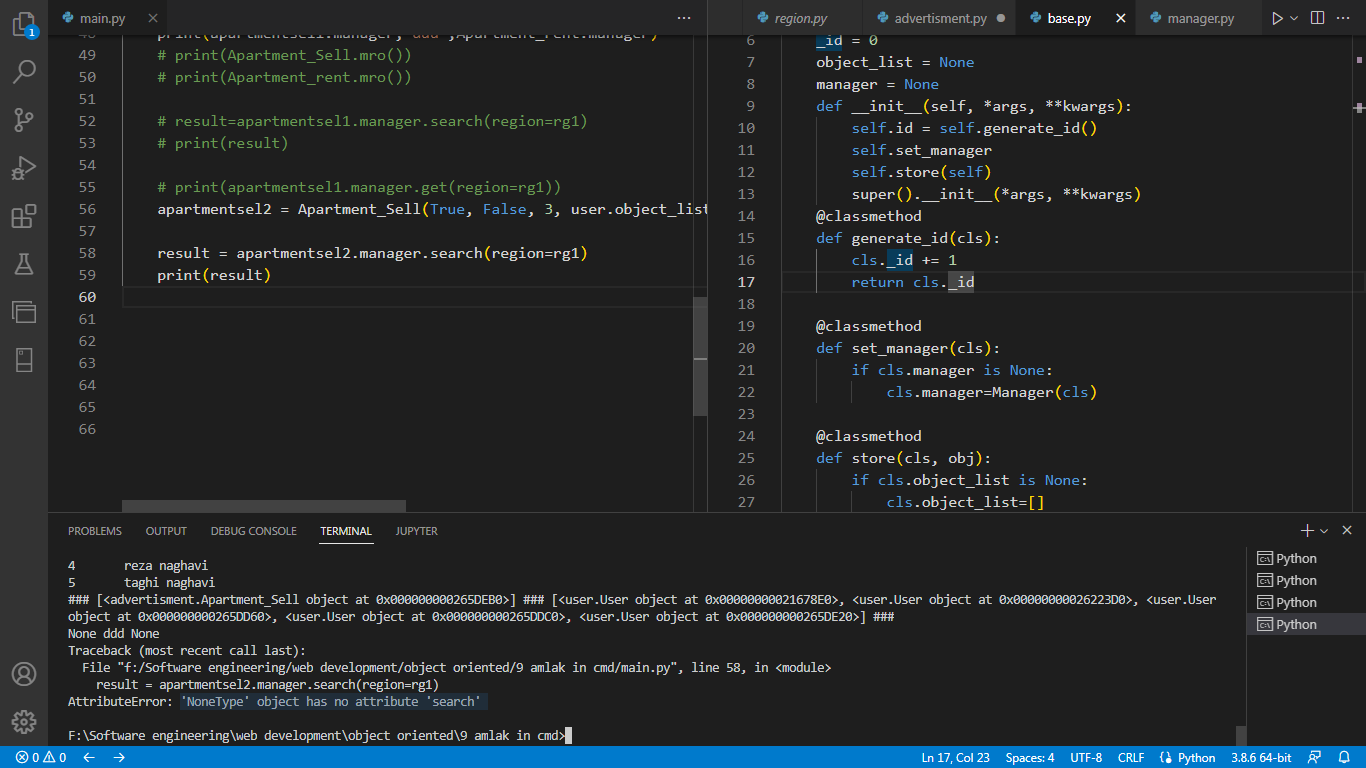Switch to the manager.py tab
Screen dimensions: 1366x768
(x=1200, y=18)
